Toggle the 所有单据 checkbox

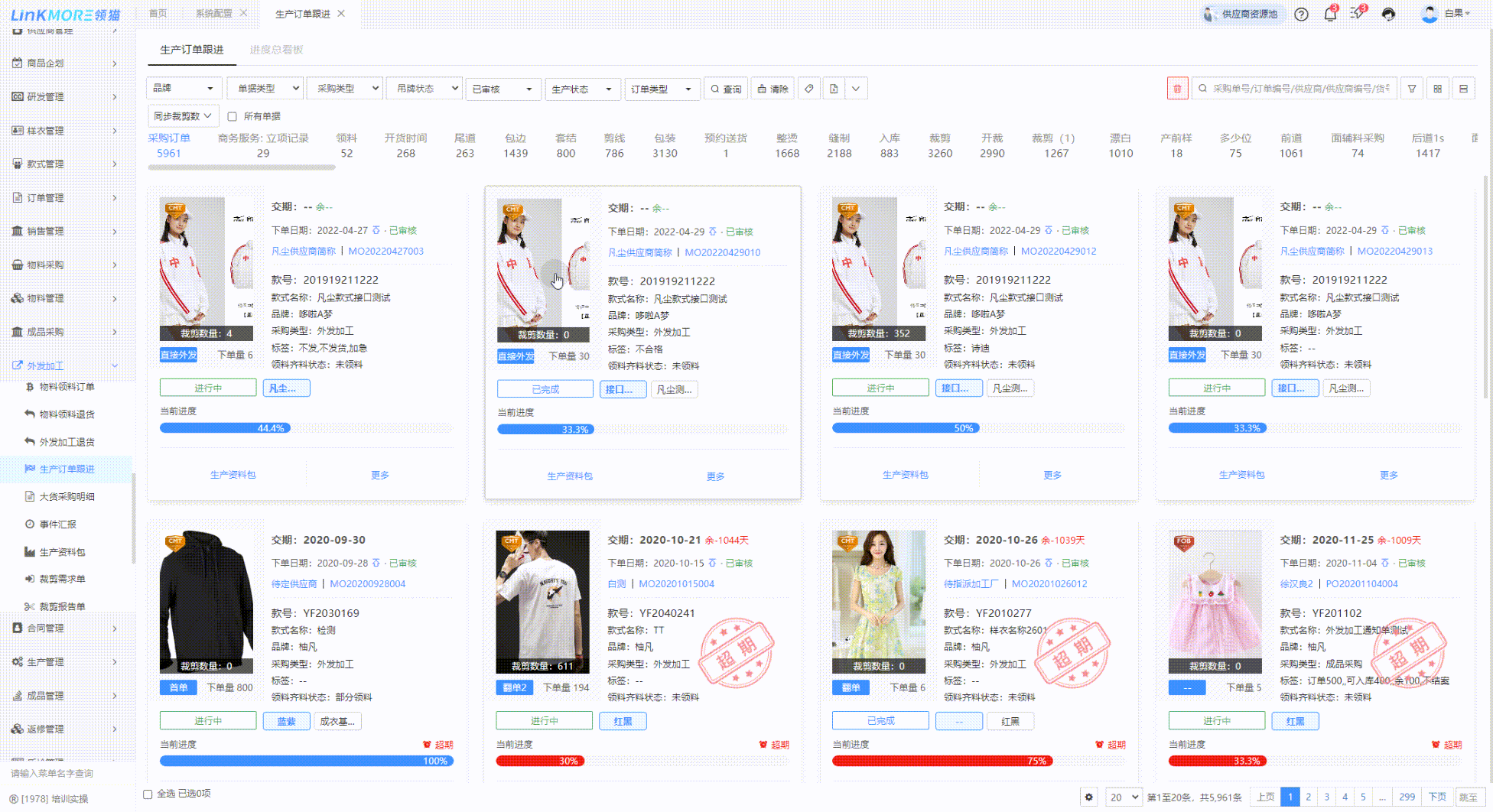click(233, 116)
